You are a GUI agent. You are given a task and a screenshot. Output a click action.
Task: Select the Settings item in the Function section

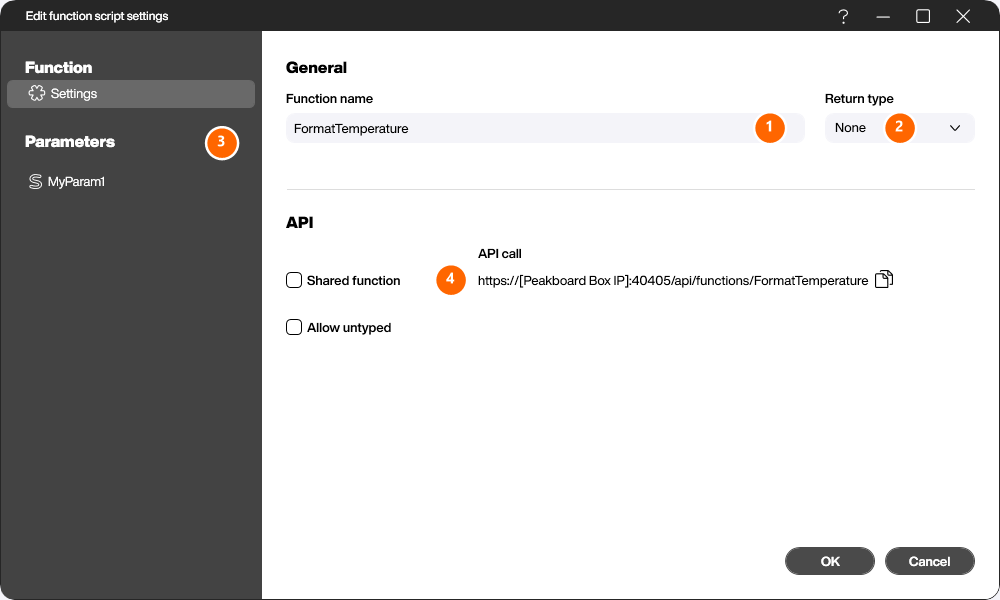[x=131, y=94]
